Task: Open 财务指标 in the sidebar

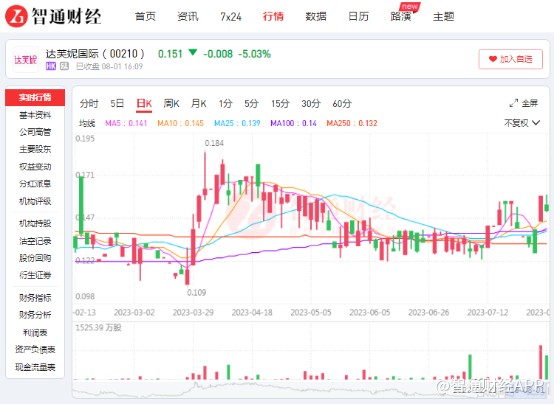Action: [x=35, y=298]
